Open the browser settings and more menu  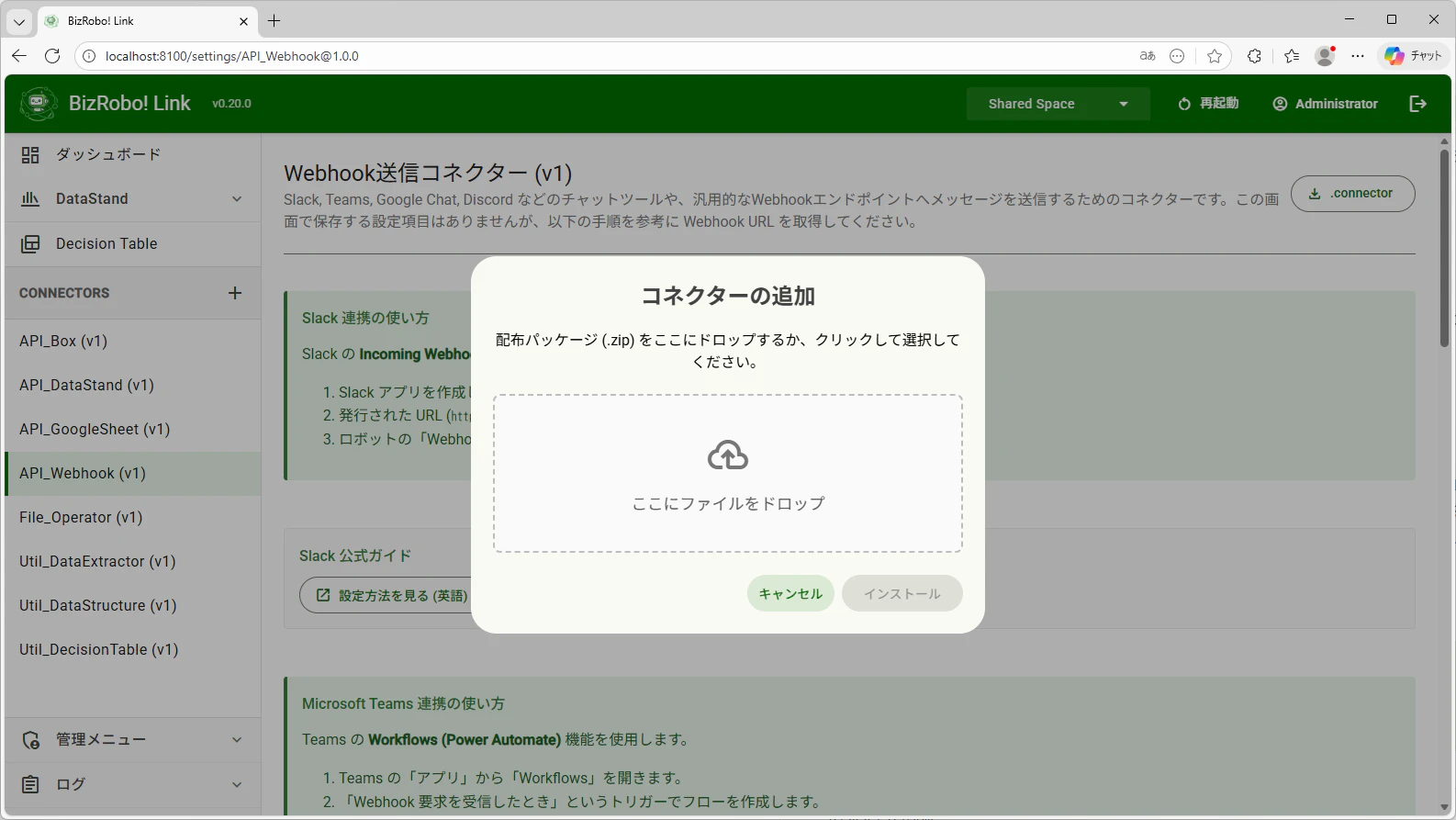tap(1358, 56)
